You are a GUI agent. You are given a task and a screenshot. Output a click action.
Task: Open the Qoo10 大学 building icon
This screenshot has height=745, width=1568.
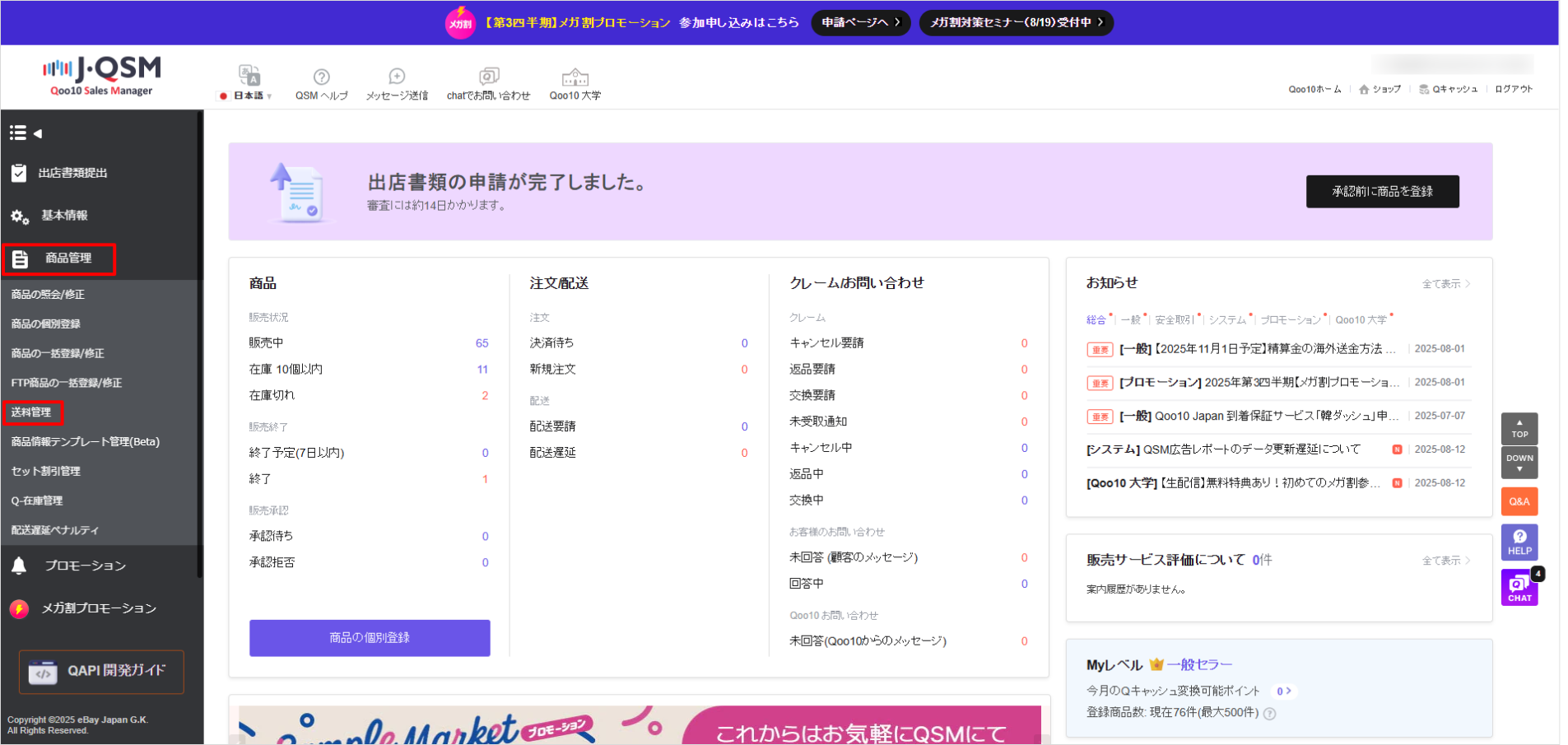click(575, 77)
